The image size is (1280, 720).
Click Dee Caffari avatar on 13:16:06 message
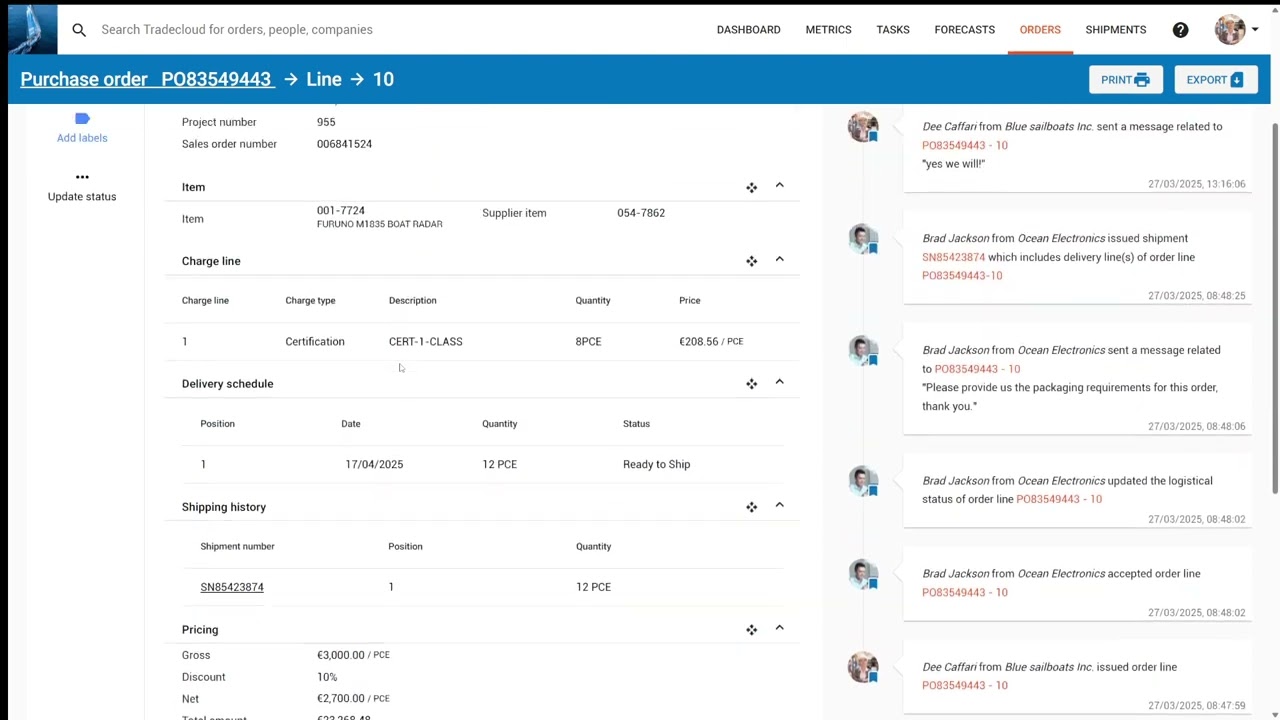coord(863,127)
